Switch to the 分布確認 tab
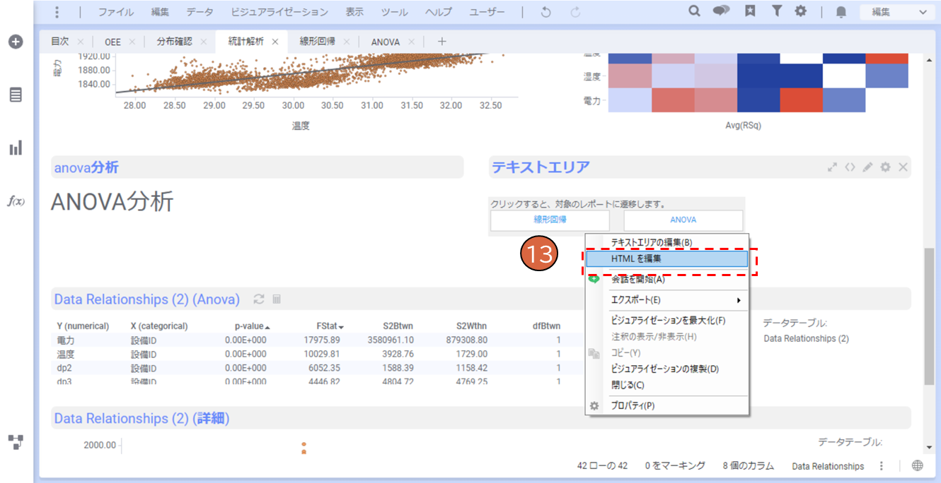Image resolution: width=941 pixels, height=483 pixels. (175, 41)
